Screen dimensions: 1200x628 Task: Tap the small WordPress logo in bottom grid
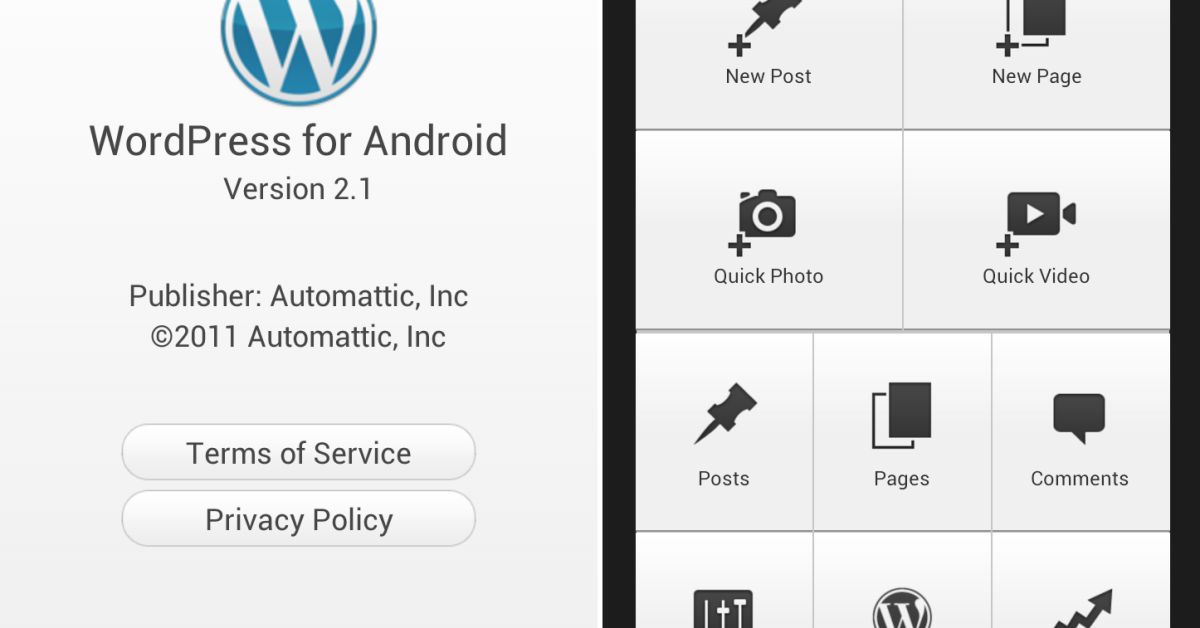pos(902,608)
